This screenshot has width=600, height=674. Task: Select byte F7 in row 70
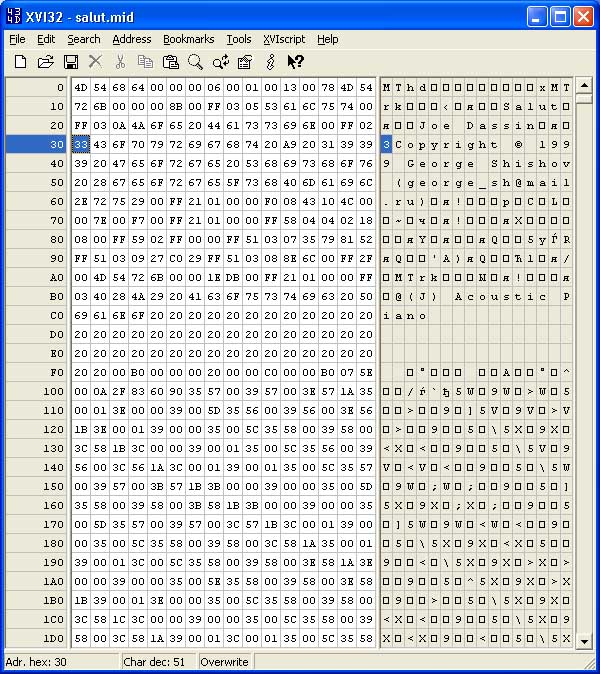(x=138, y=221)
